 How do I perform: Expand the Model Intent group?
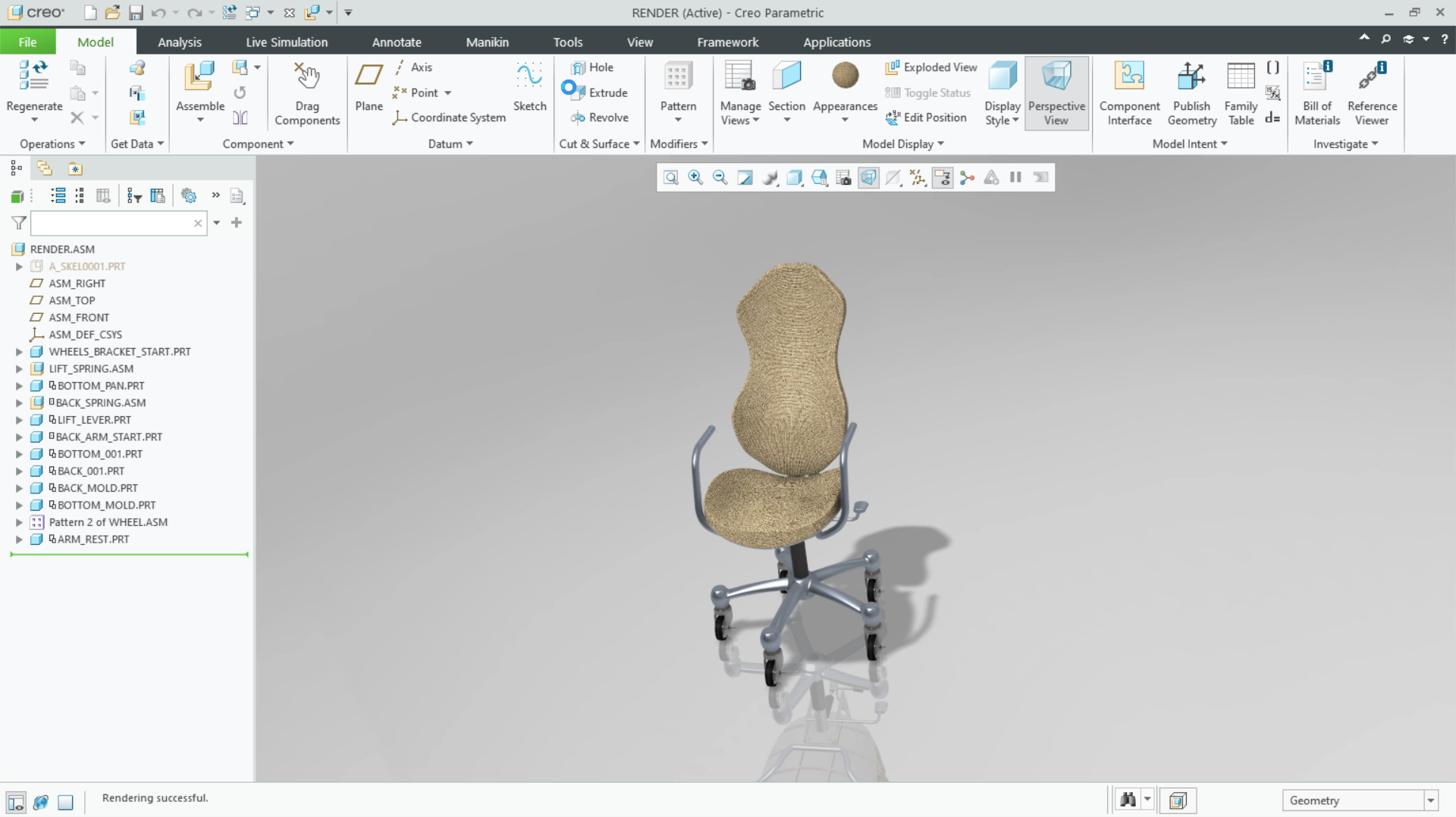click(x=1189, y=144)
